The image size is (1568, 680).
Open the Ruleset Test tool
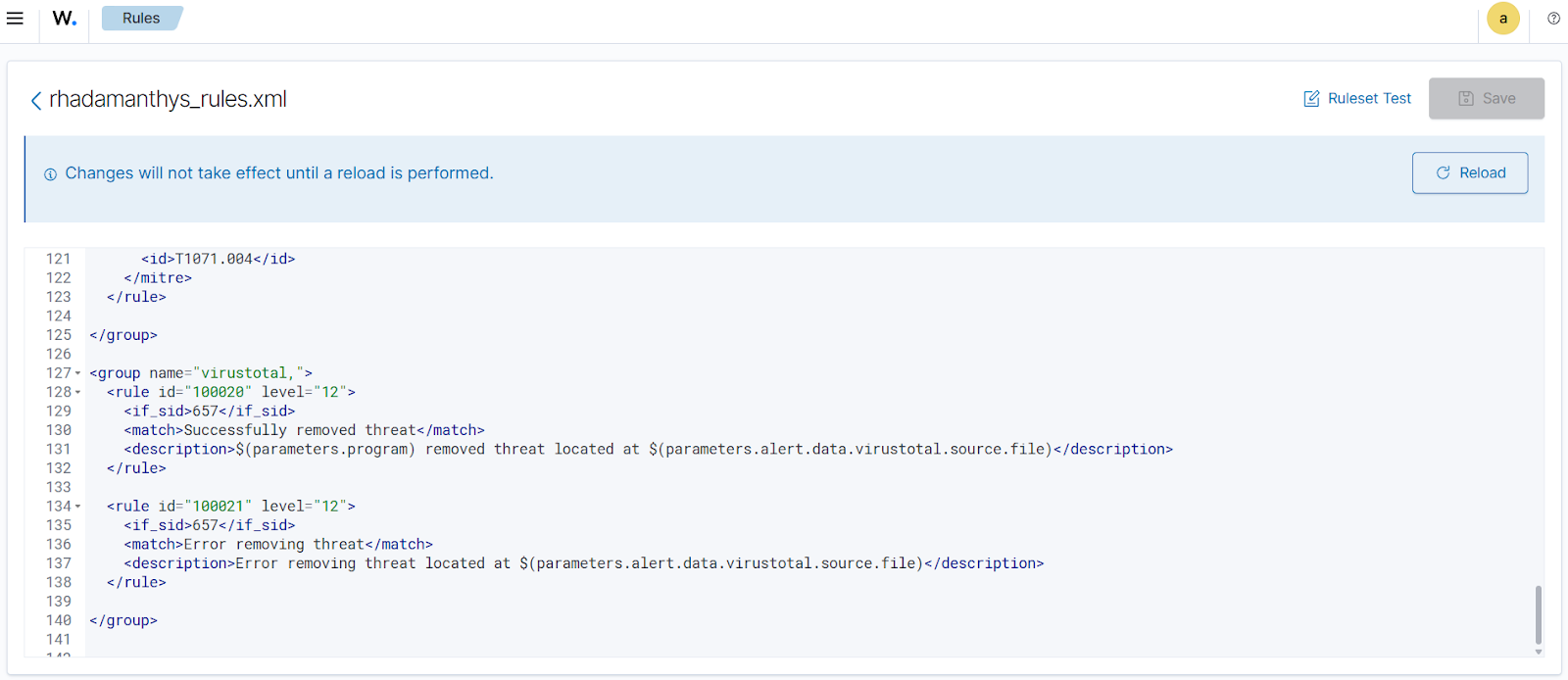click(x=1357, y=99)
